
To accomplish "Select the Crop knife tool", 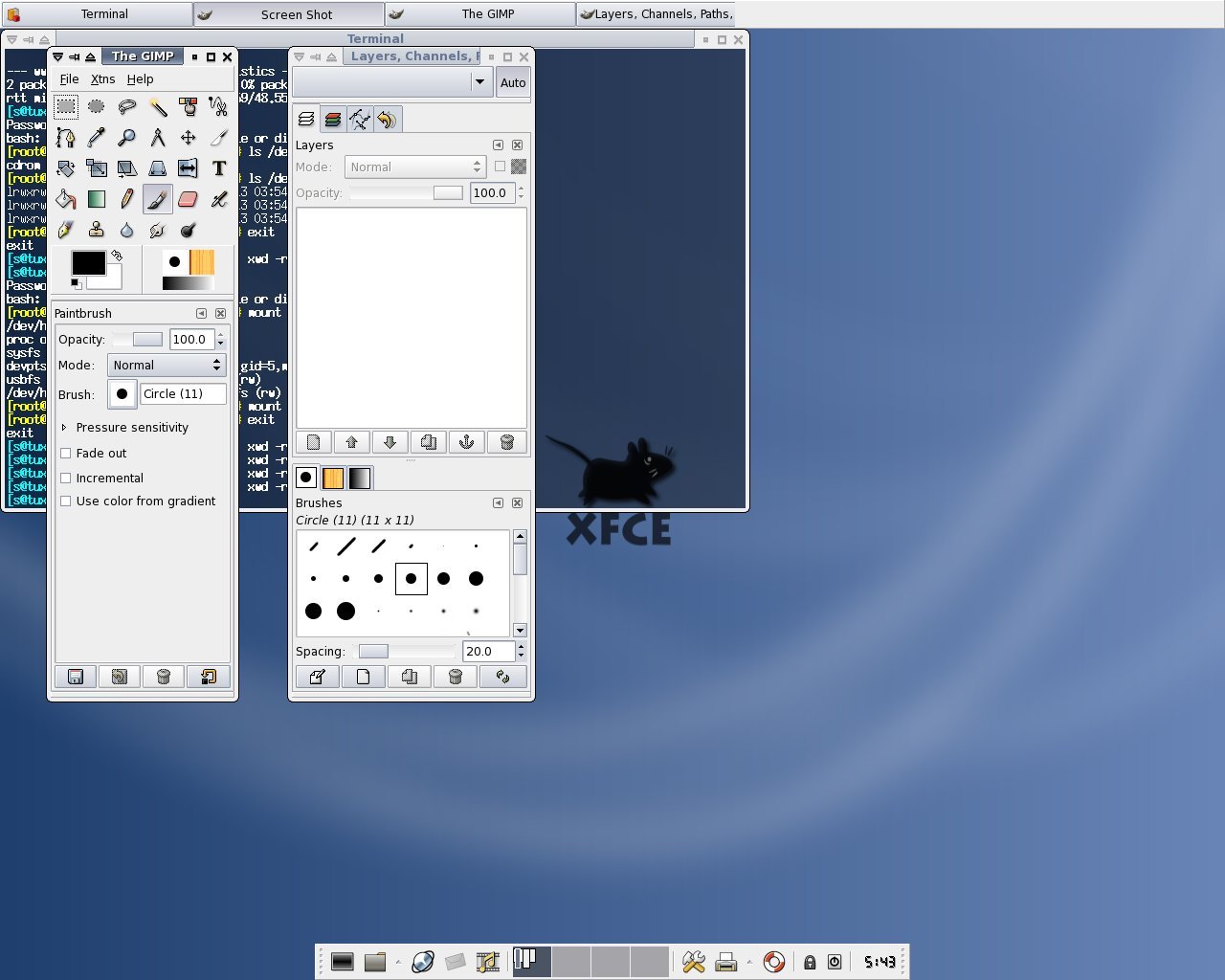I will point(219,138).
